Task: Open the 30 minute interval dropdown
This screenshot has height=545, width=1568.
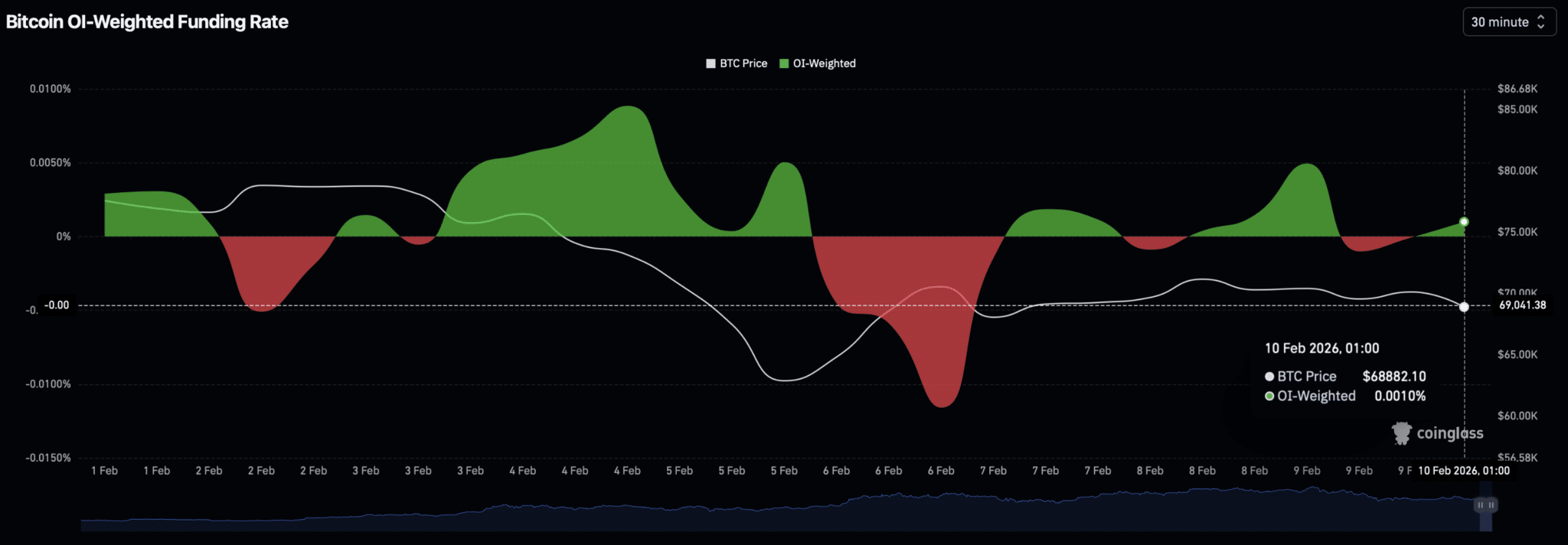Action: 1508,22
